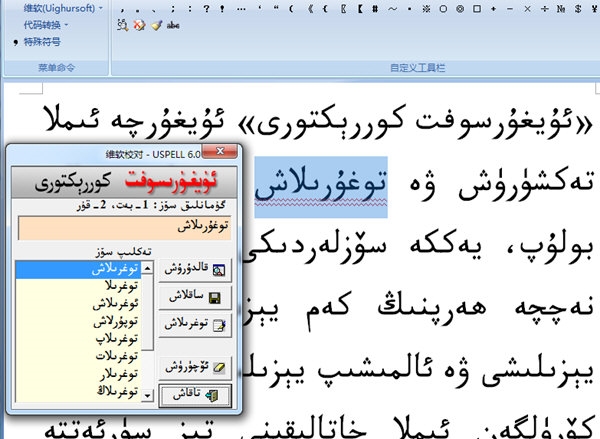Image resolution: width=600 pixels, height=439 pixels.
Task: Insert the tilde ~ symbol
Action: click(x=393, y=9)
